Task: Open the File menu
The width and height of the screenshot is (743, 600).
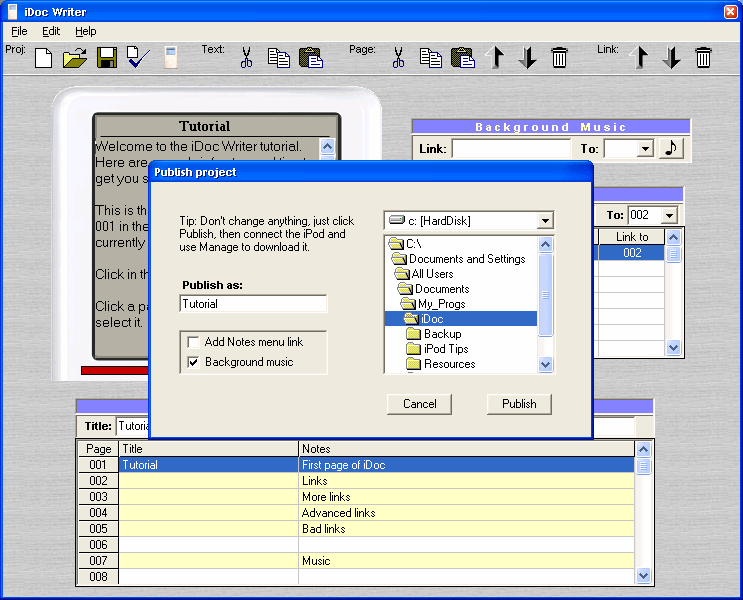Action: 19,31
